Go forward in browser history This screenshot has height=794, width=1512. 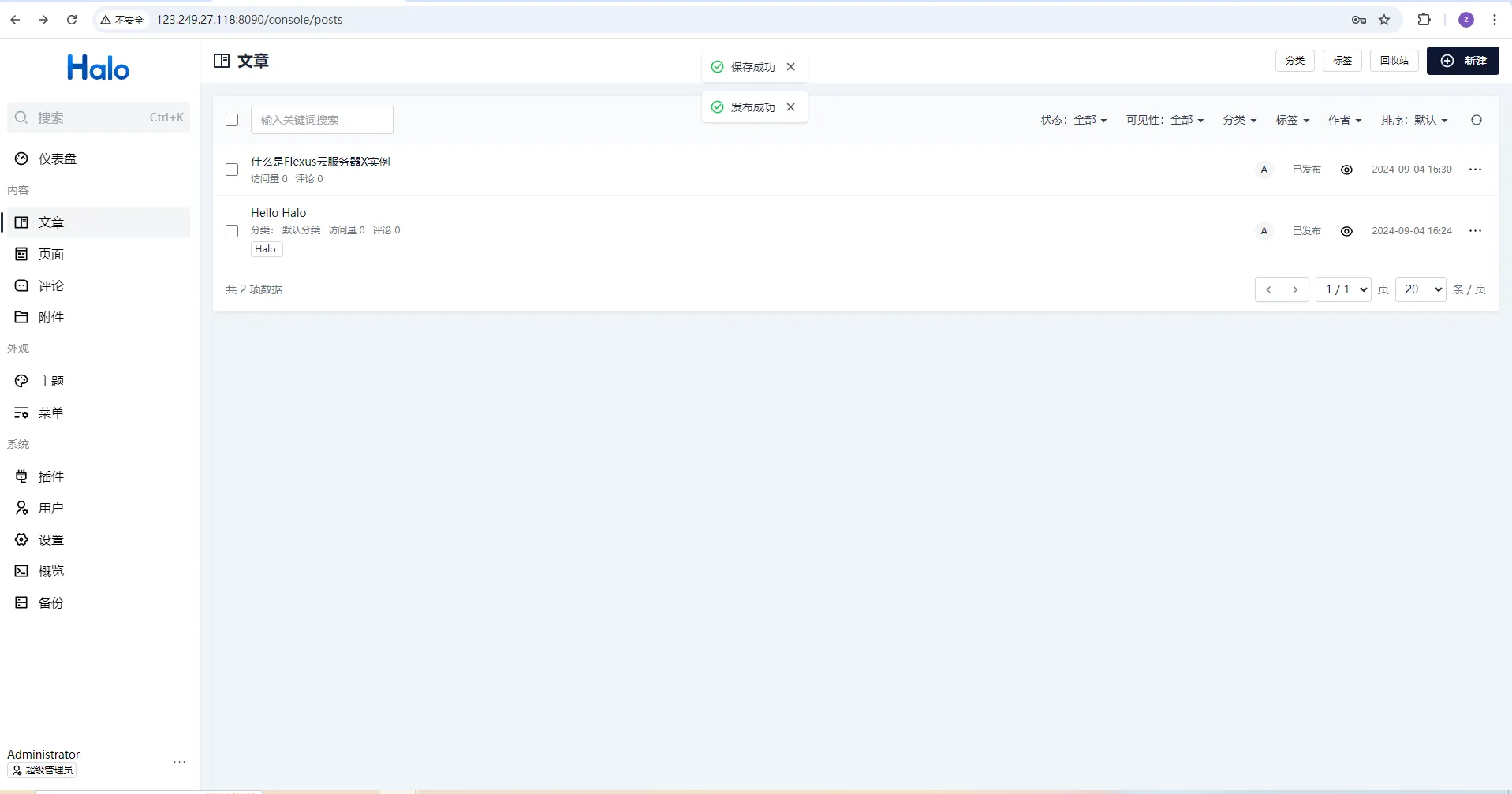point(43,20)
